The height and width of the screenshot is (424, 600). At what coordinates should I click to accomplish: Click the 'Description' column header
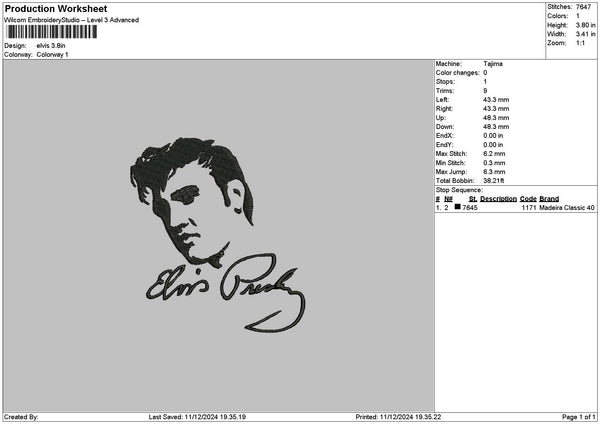click(498, 199)
